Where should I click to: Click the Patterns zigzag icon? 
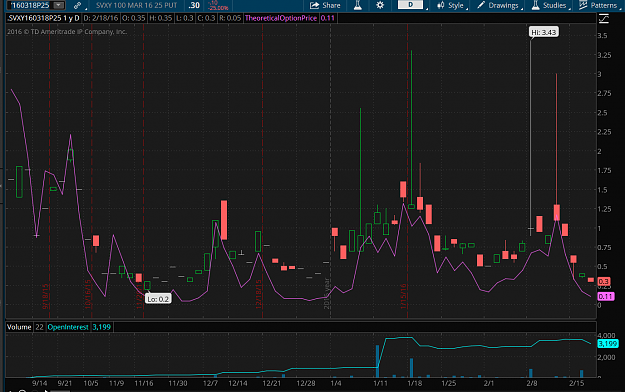pos(583,5)
